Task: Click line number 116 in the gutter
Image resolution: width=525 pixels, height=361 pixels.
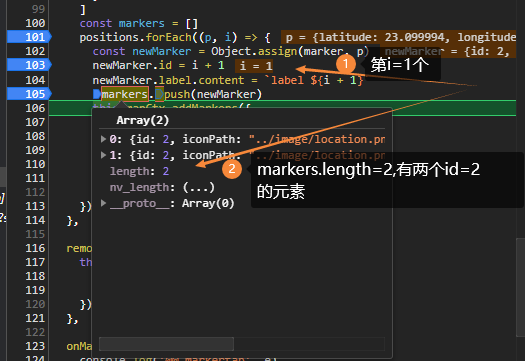Action: click(x=35, y=248)
